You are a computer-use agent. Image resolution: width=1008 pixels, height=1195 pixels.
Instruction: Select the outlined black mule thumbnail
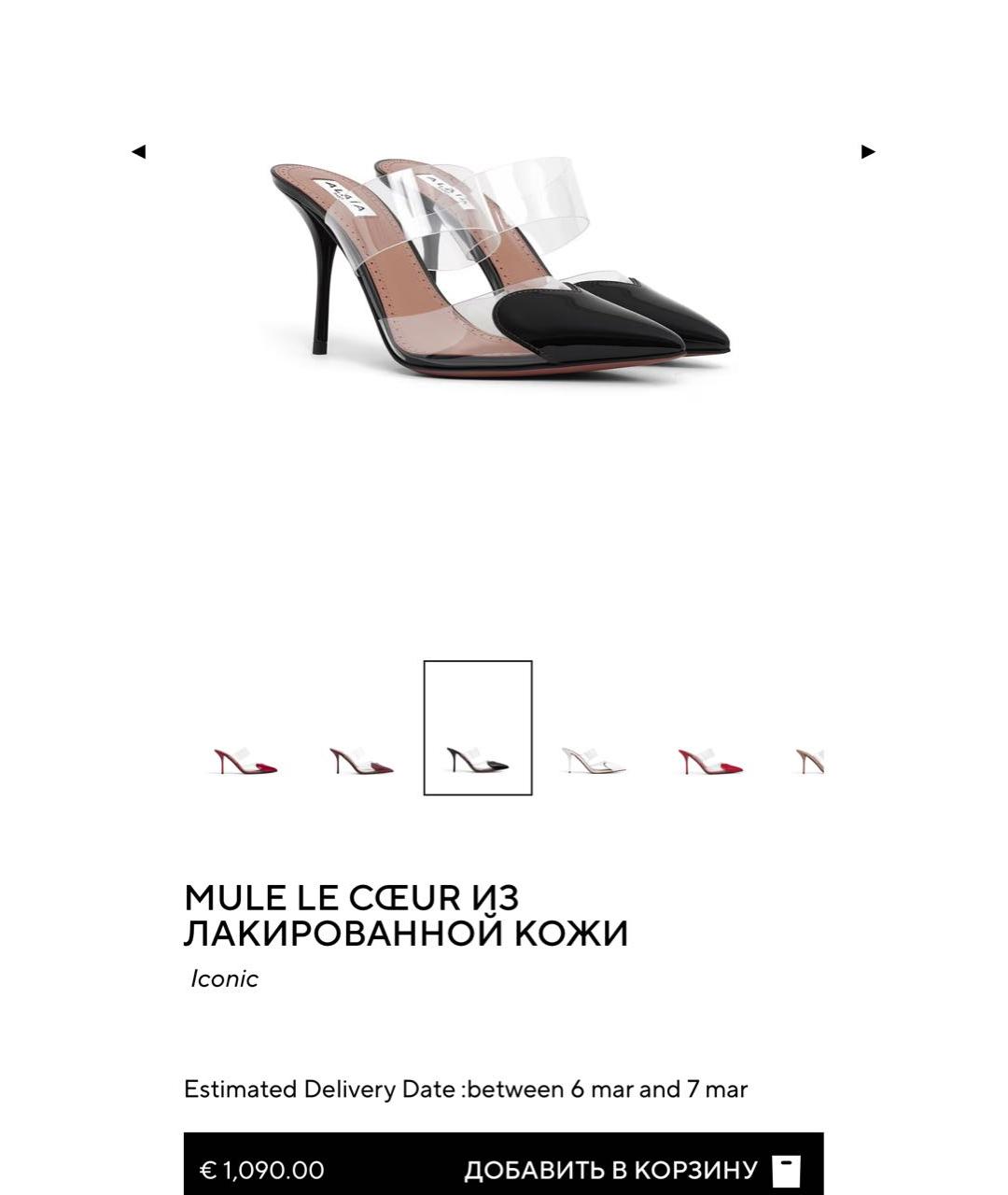(x=478, y=728)
